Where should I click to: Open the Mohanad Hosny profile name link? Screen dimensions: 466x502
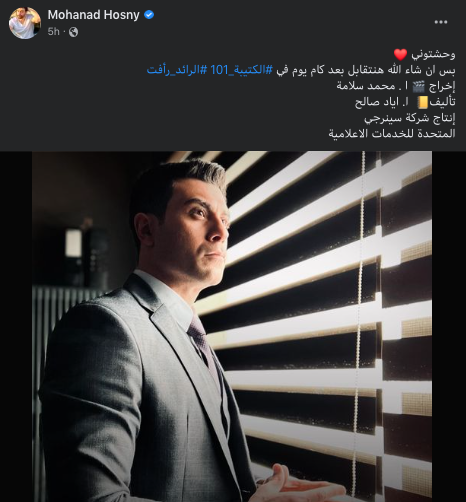point(93,15)
